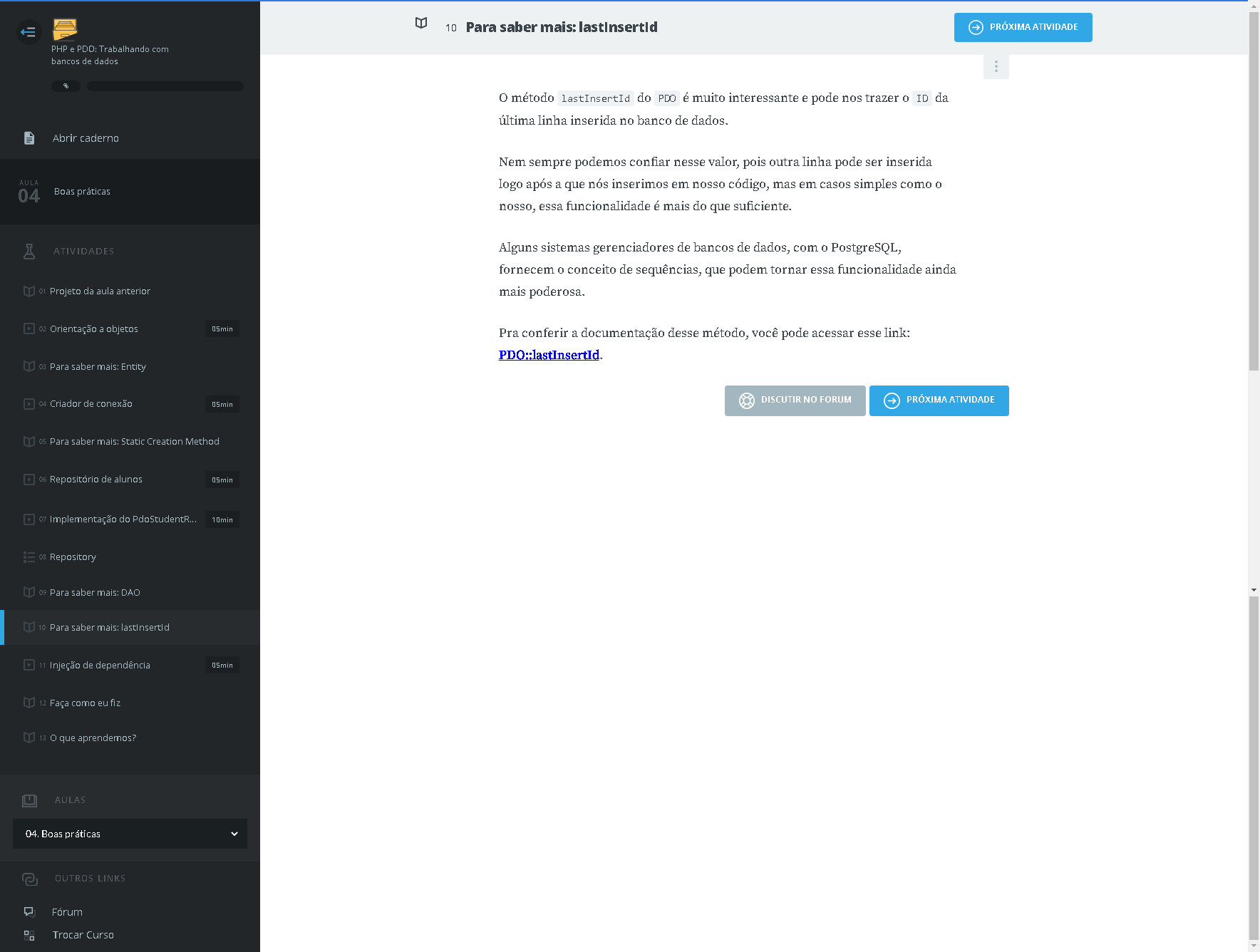This screenshot has width=1260, height=952.
Task: Click the back arrow icon in sidebar header
Action: point(29,32)
